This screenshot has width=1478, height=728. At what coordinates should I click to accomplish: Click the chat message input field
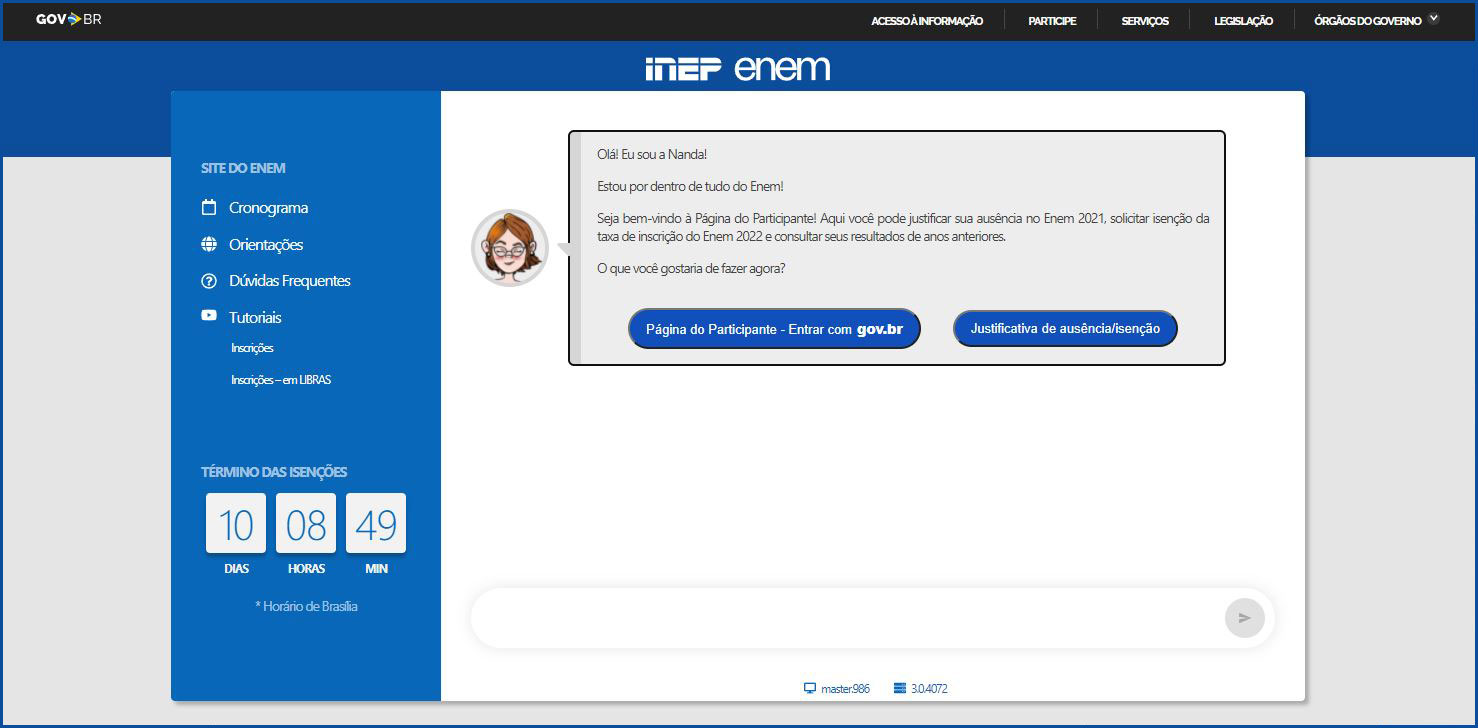(x=845, y=618)
